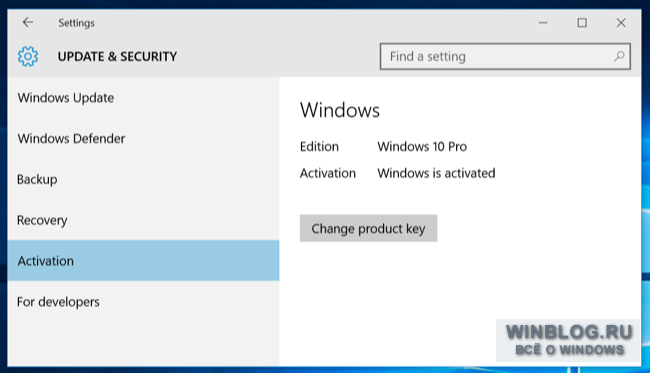Click the 'Settings' window title text
Screen dimensions: 650x373
76,23
